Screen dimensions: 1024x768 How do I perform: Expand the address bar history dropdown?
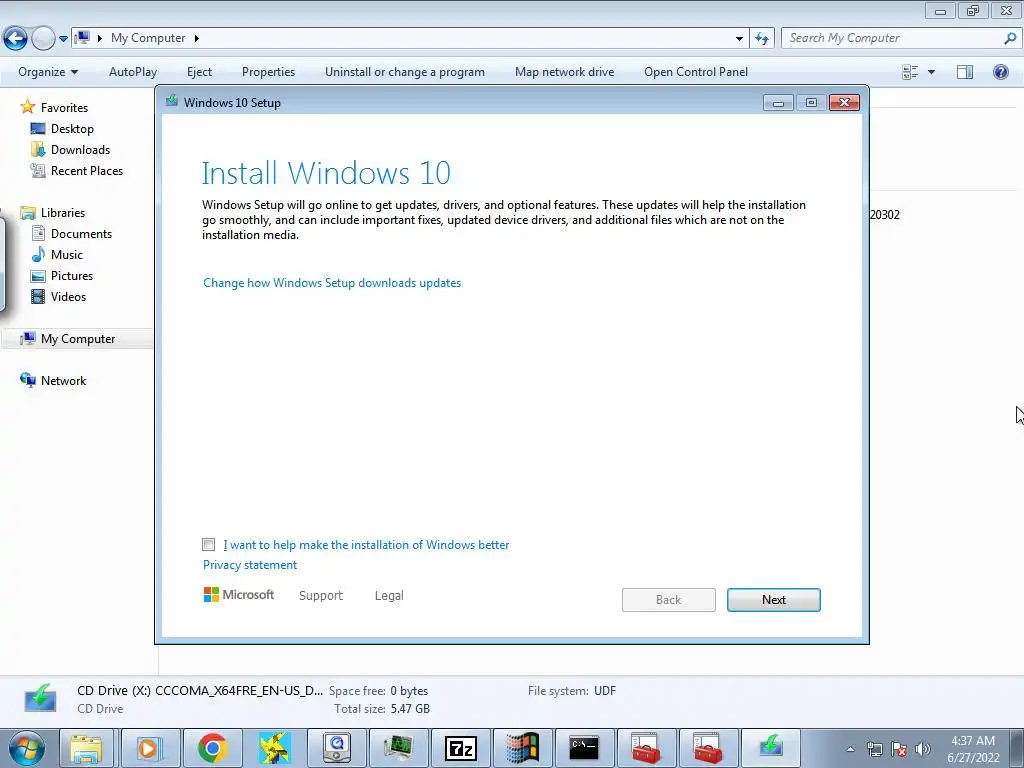[x=739, y=39]
